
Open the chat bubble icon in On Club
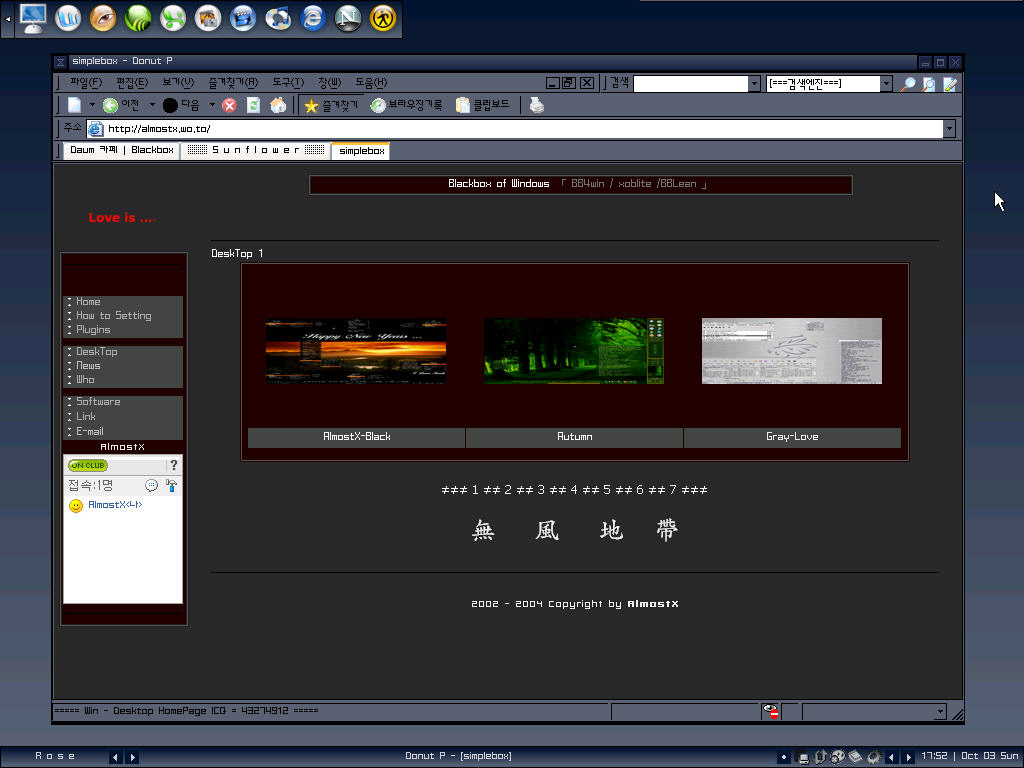pos(151,485)
